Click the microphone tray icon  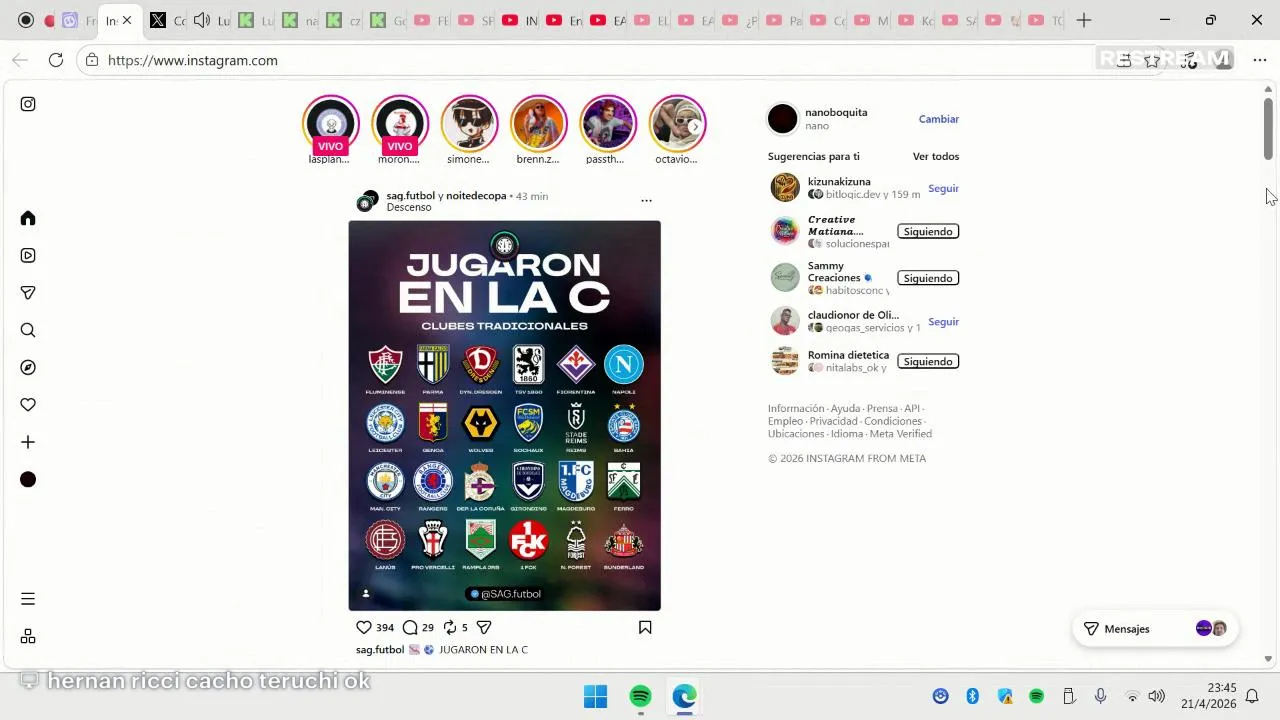pyautogui.click(x=1100, y=696)
